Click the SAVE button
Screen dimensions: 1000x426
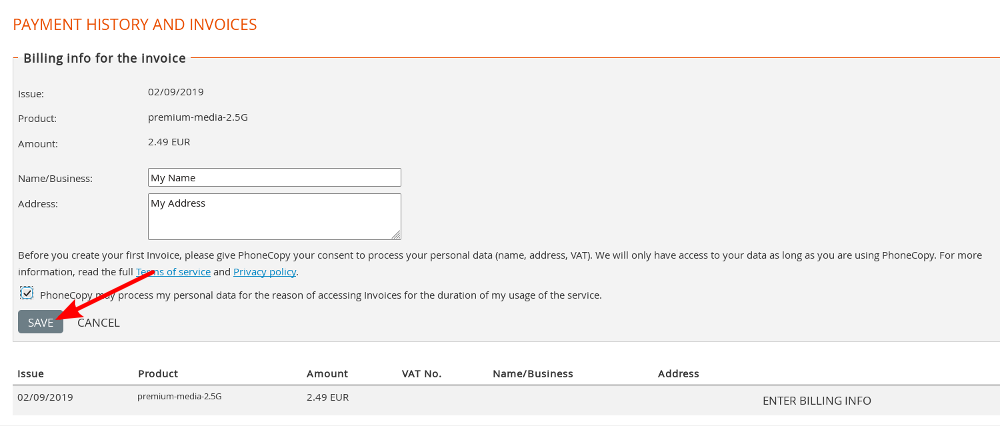[41, 322]
